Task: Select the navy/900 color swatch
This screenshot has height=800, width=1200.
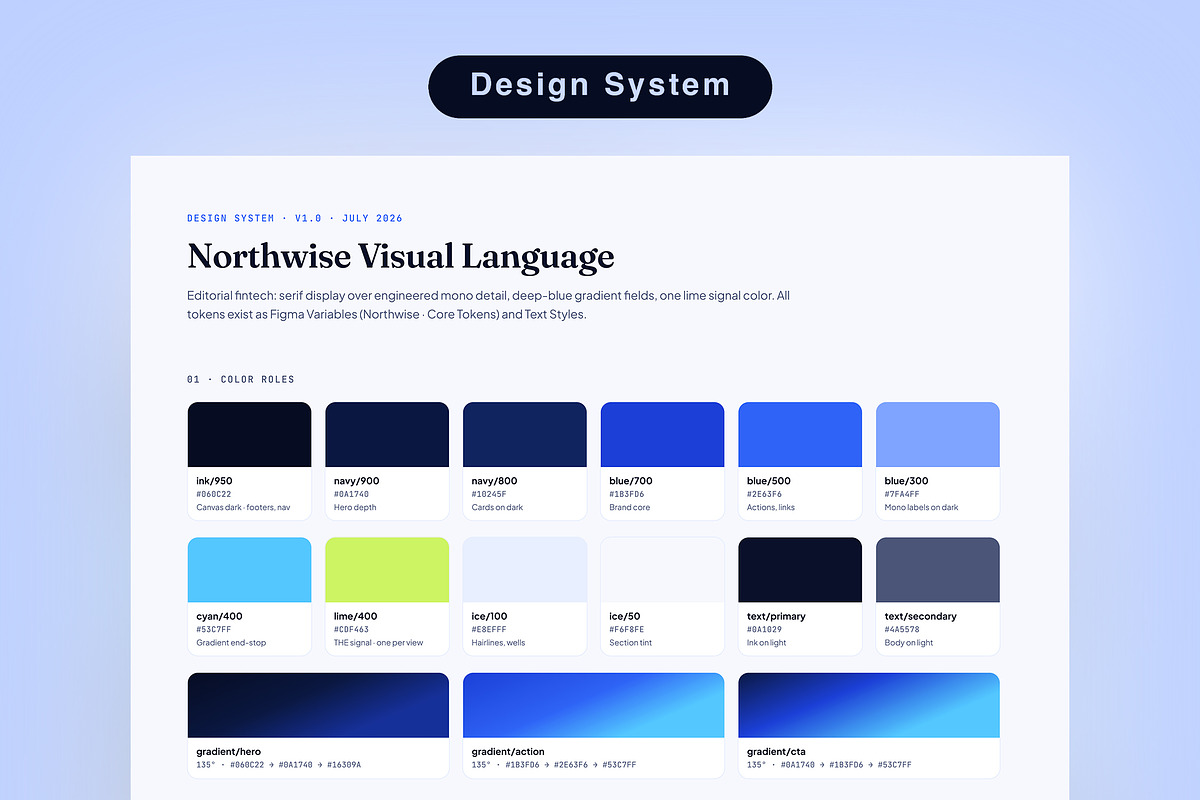Action: (x=387, y=461)
